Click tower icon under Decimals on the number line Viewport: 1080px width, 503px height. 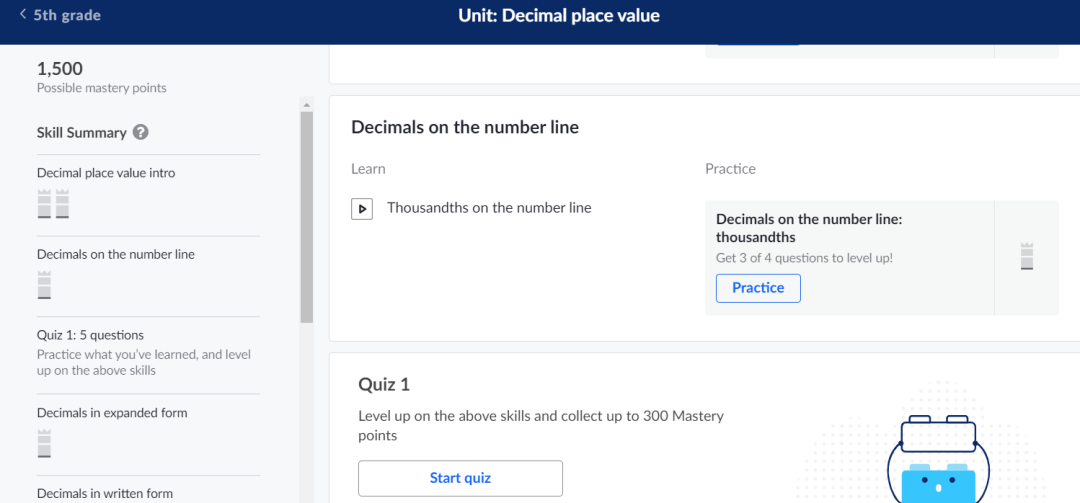click(x=44, y=285)
